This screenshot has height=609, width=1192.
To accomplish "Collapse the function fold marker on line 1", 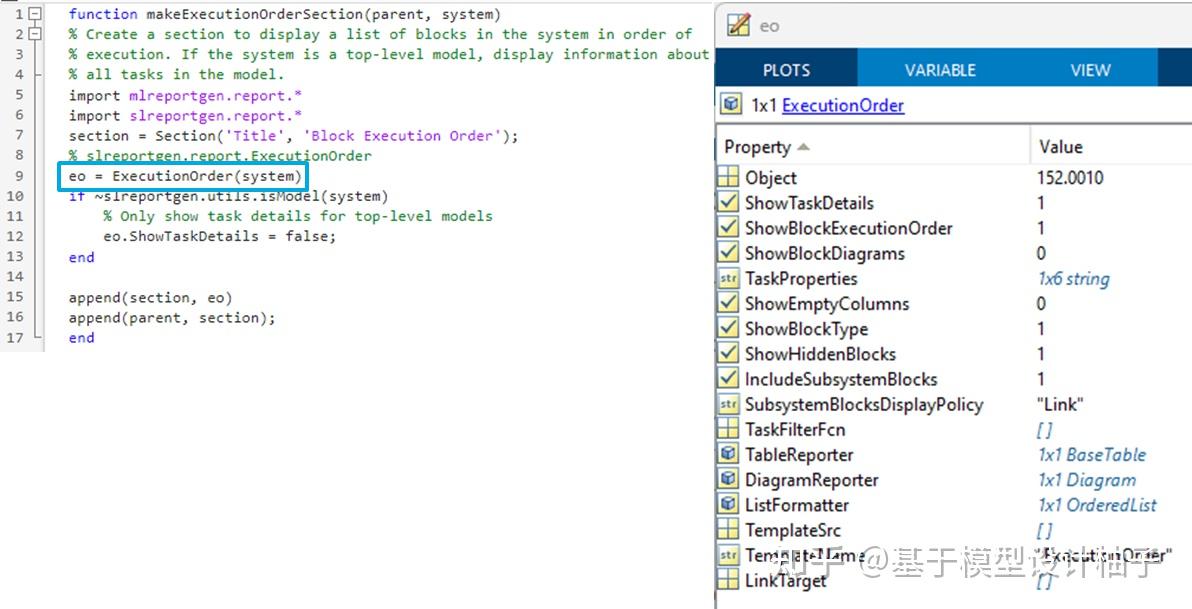I will 35,14.
